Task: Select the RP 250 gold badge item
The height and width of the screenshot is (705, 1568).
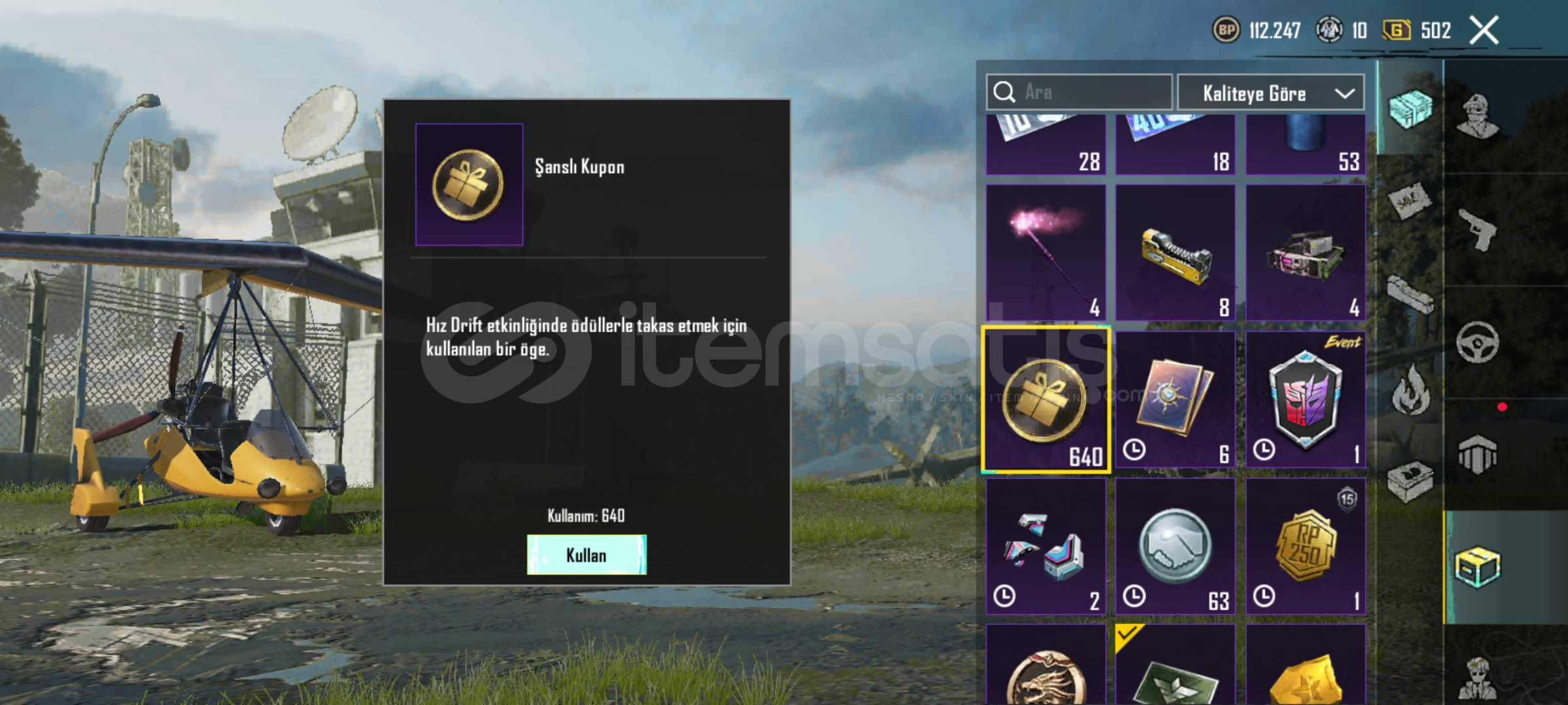Action: click(1305, 546)
